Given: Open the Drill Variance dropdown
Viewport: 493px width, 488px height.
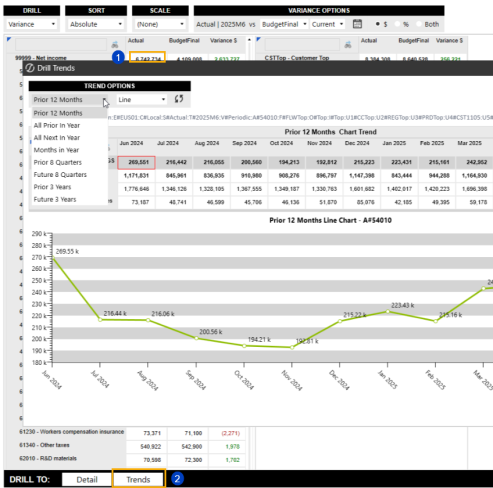Looking at the screenshot, I should (x=32, y=24).
